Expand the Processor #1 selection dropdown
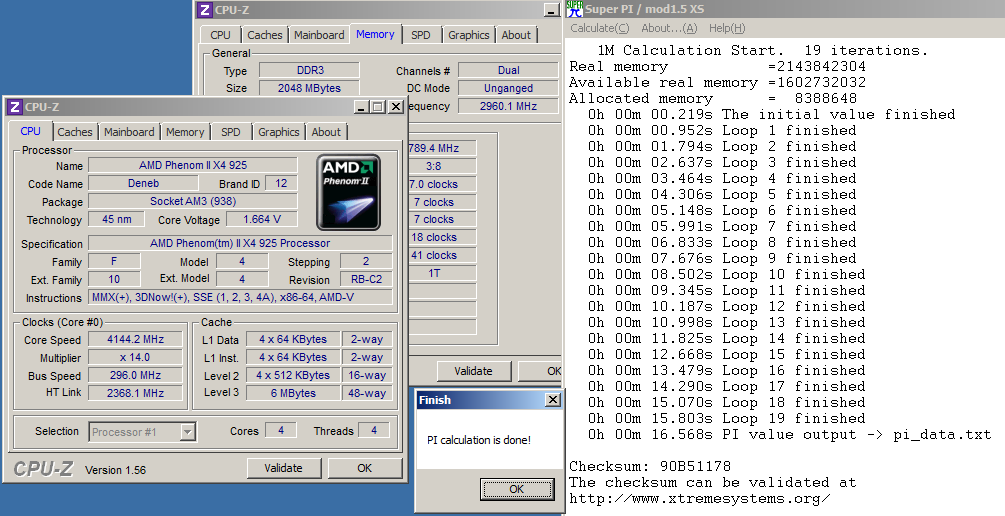1005x516 pixels. 187,432
